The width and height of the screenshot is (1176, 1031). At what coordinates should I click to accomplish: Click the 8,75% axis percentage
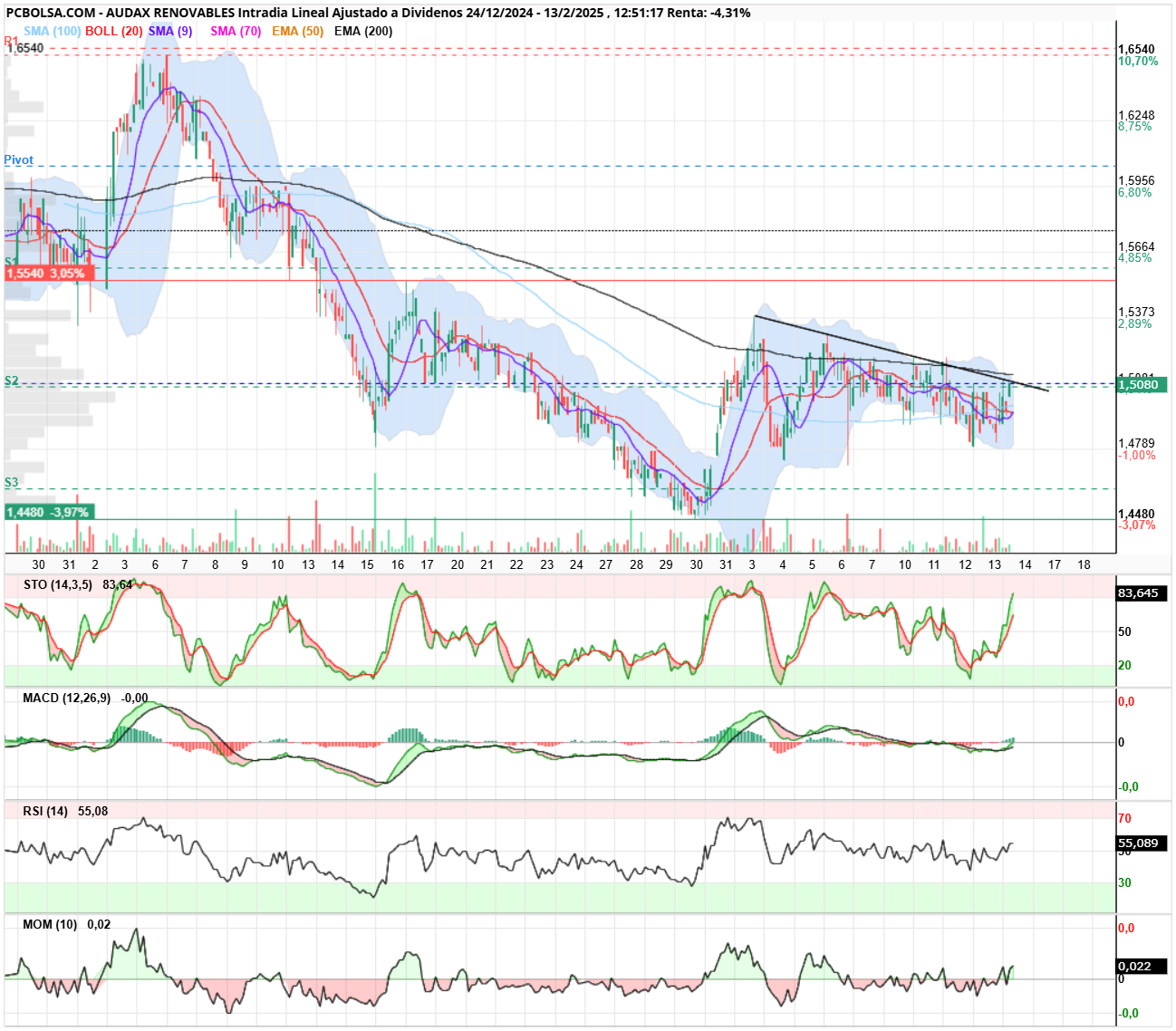(x=1135, y=127)
